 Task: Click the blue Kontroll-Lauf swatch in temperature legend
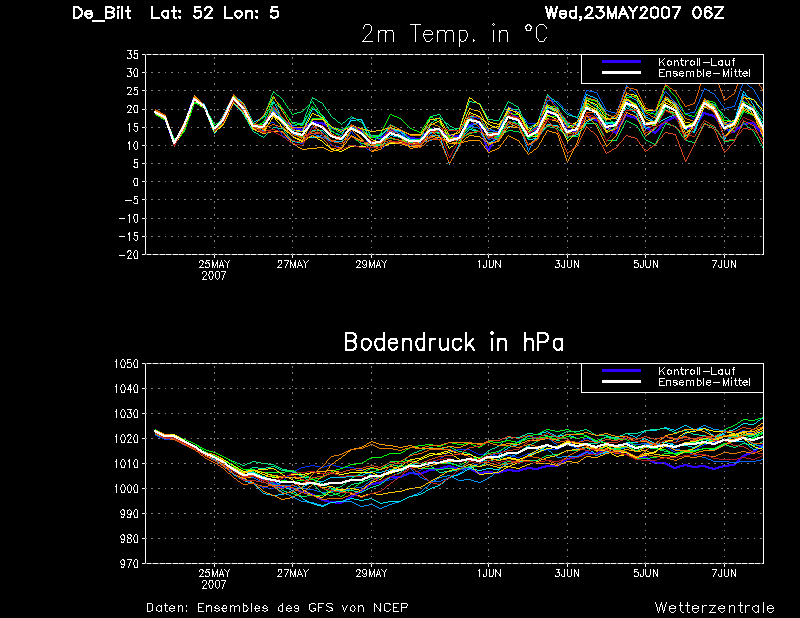pos(621,62)
